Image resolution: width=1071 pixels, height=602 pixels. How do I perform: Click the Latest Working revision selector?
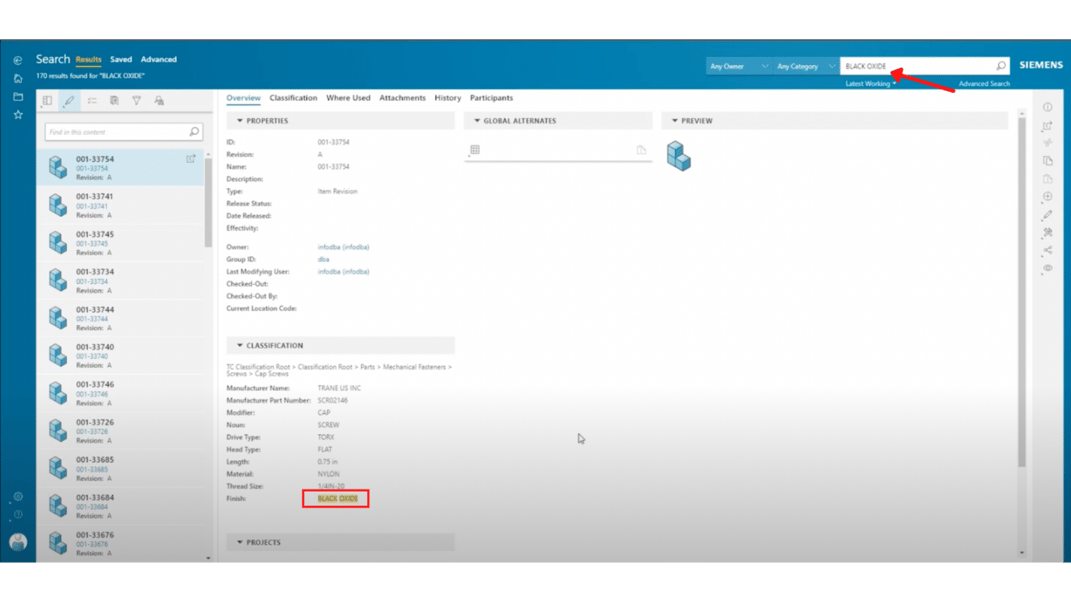tap(868, 83)
